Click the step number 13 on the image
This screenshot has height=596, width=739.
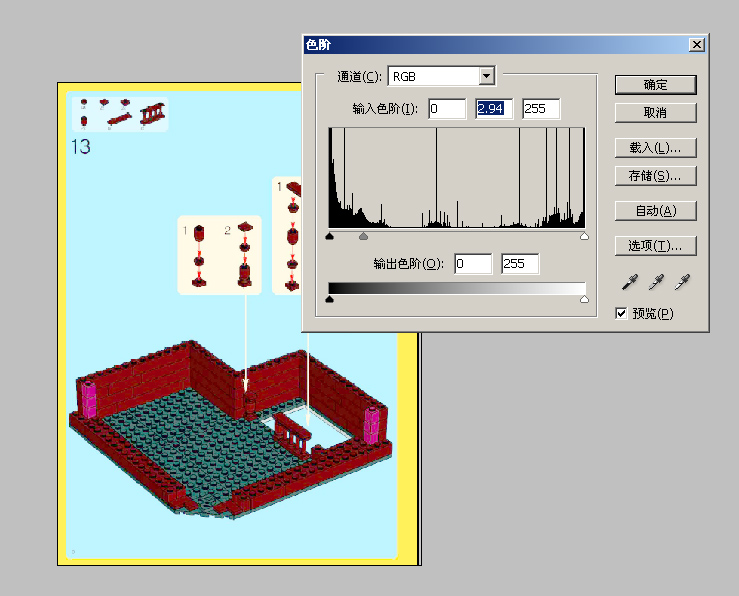pos(81,147)
